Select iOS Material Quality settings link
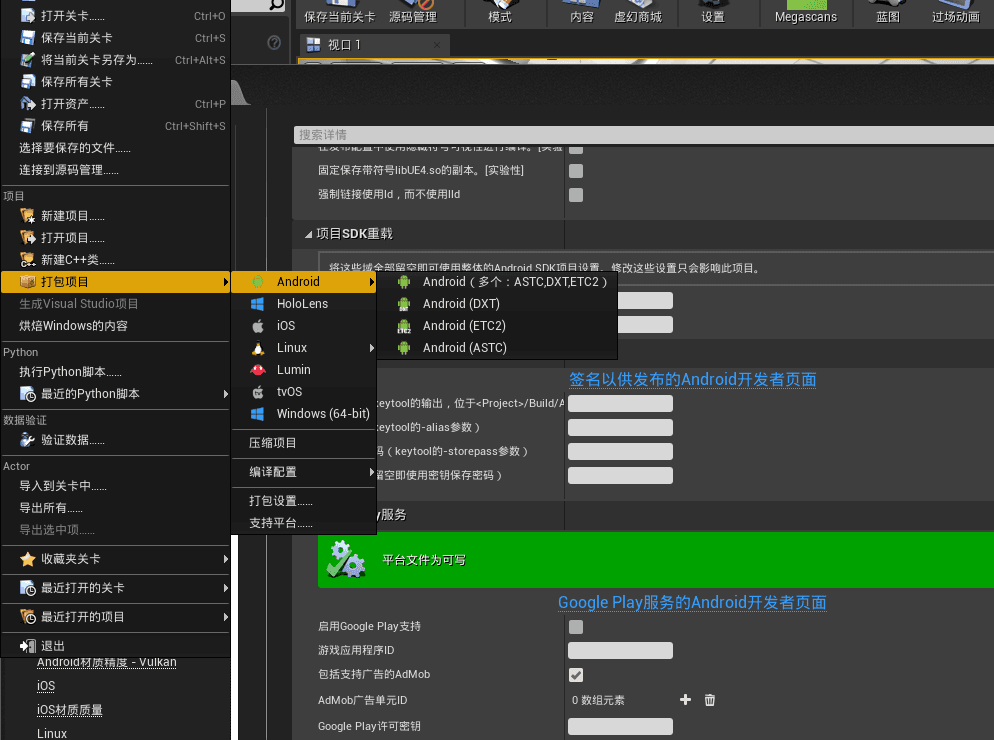994x740 pixels. coord(70,710)
